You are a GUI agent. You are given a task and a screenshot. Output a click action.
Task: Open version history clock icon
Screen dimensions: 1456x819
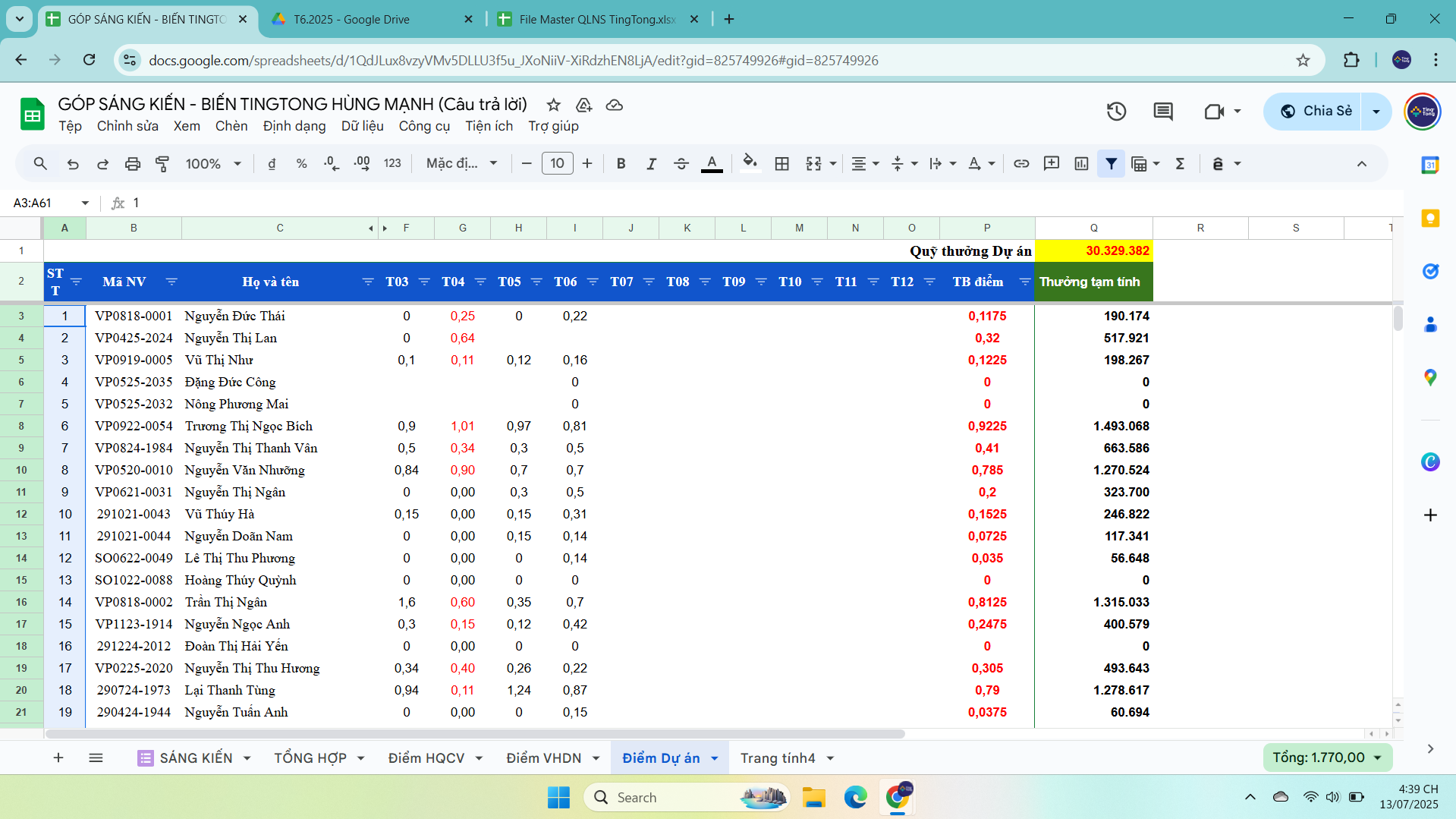(1116, 112)
